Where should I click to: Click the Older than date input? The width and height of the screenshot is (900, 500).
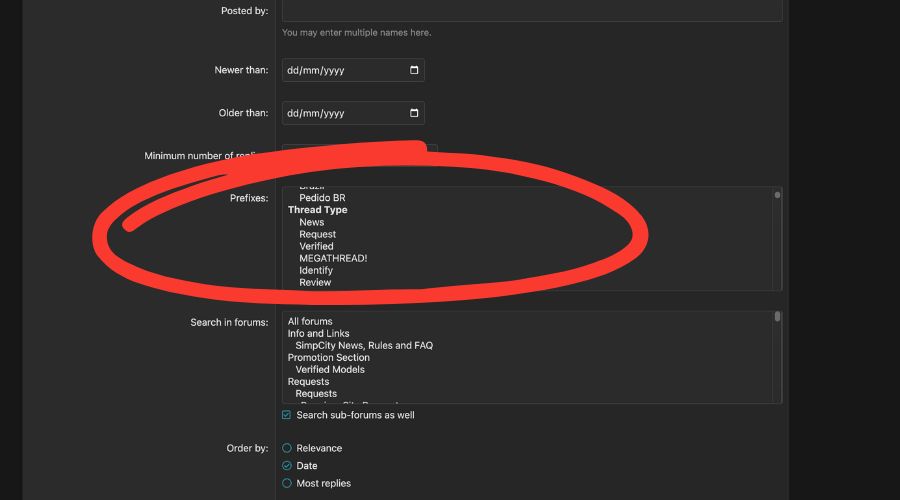(353, 113)
